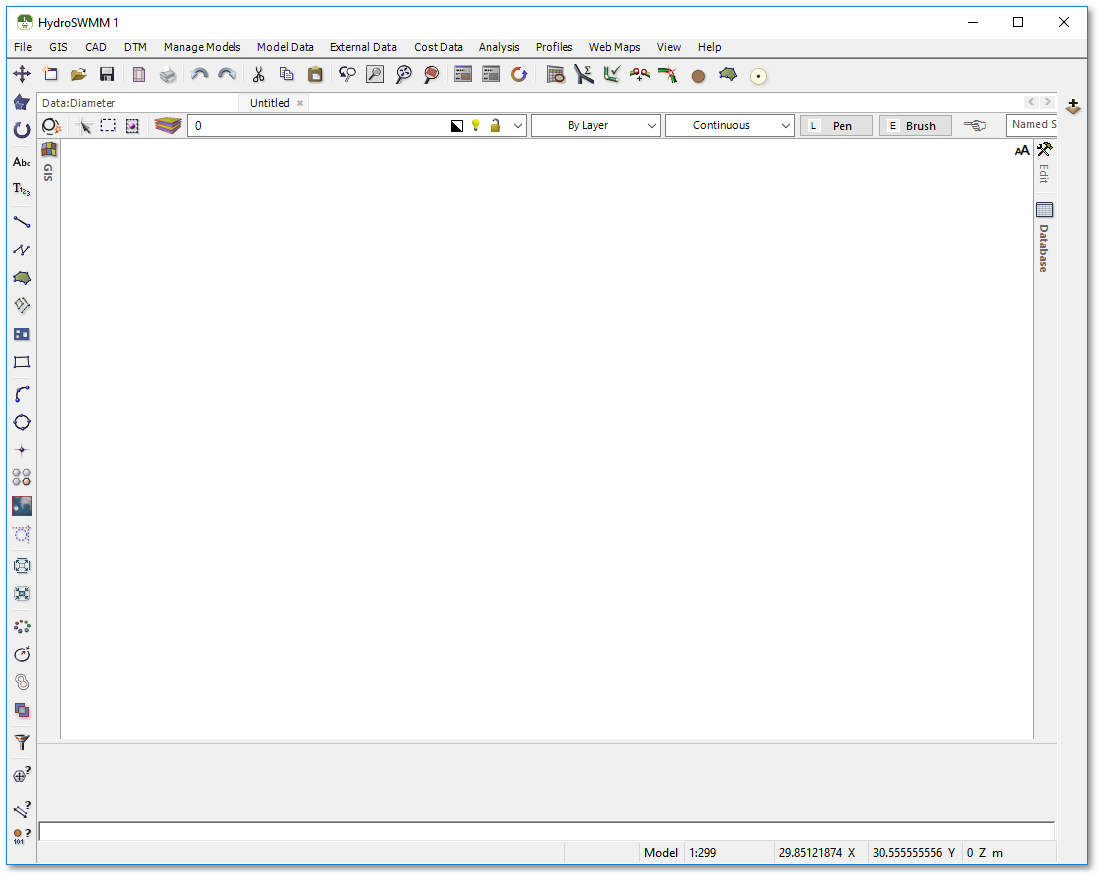Click the printer icon

tap(168, 74)
